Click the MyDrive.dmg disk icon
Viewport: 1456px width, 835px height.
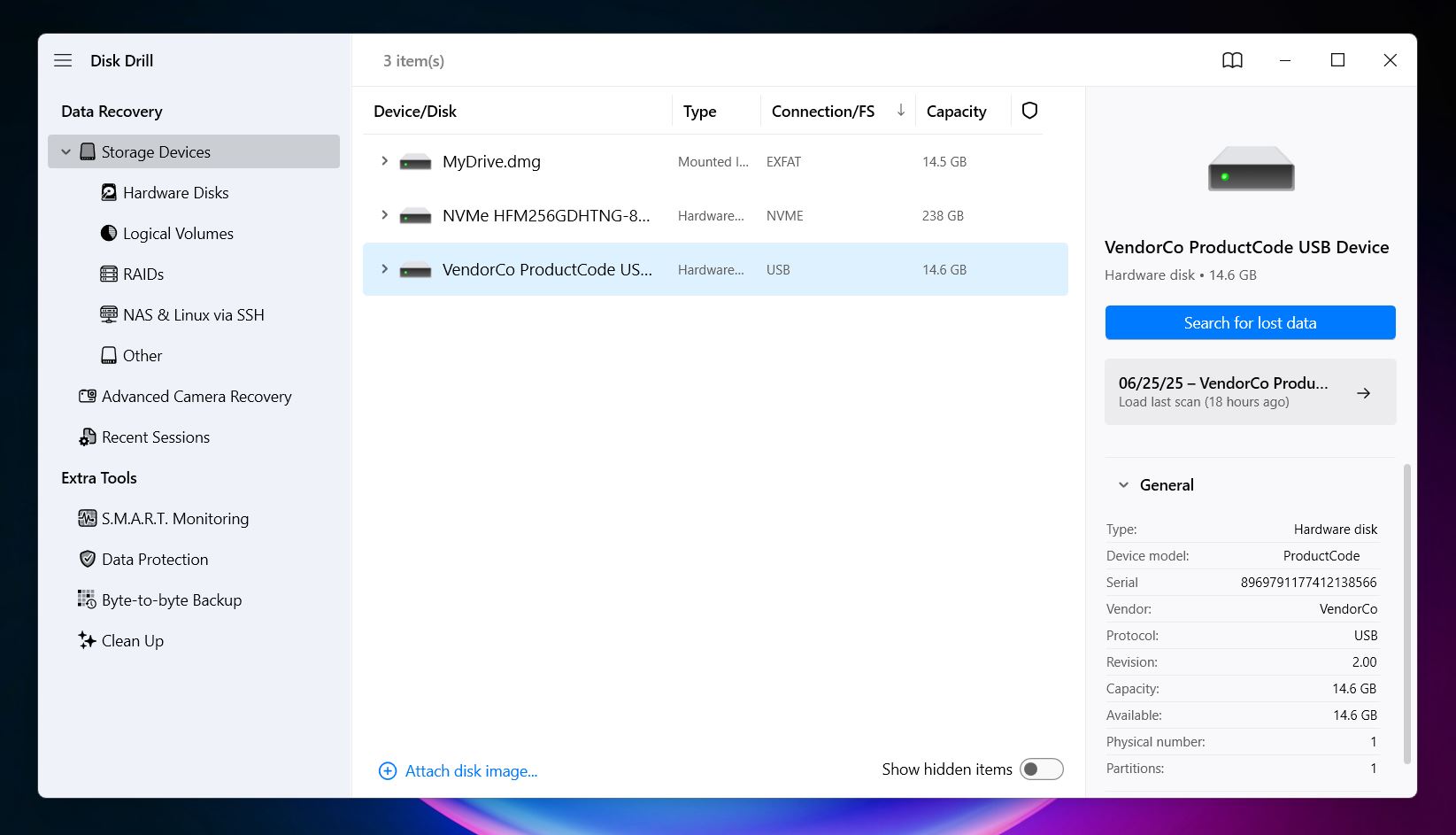coord(415,162)
